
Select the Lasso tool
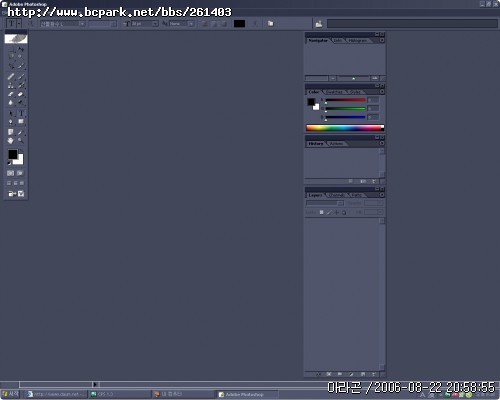(x=11, y=56)
